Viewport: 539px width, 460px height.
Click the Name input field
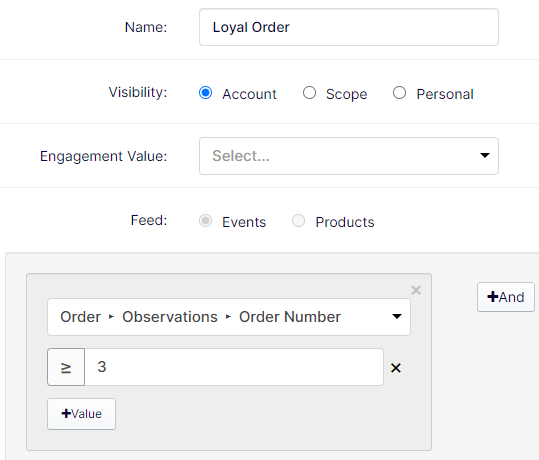(349, 27)
